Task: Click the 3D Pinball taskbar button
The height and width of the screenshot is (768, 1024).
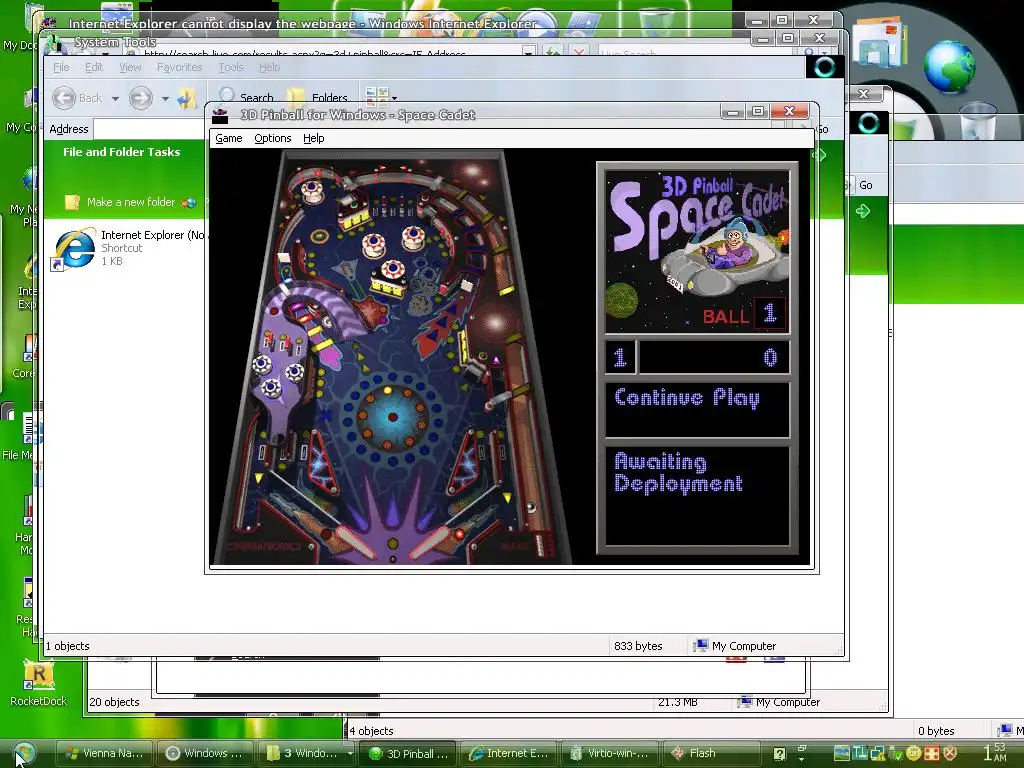Action: coord(409,753)
